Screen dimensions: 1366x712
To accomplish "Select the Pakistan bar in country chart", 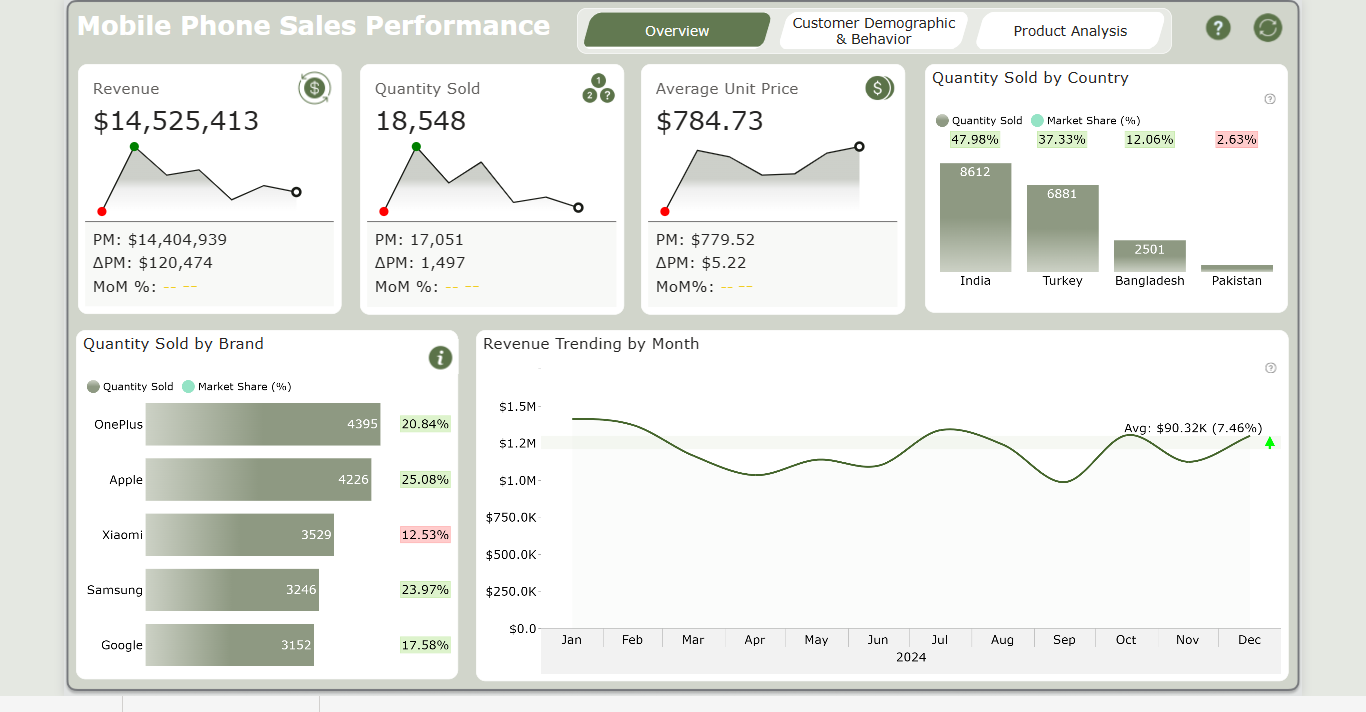I will (1236, 268).
